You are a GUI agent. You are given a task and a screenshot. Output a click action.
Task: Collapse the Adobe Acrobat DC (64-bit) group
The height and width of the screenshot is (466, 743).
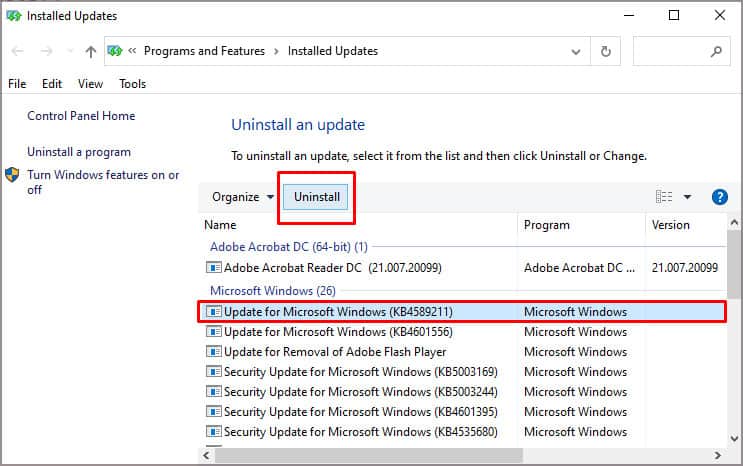point(289,247)
